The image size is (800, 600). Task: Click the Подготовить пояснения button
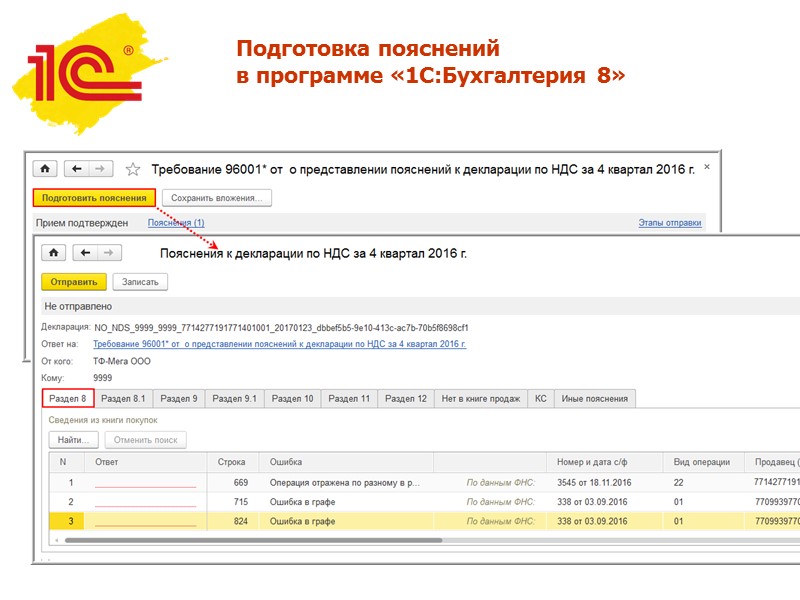[94, 198]
